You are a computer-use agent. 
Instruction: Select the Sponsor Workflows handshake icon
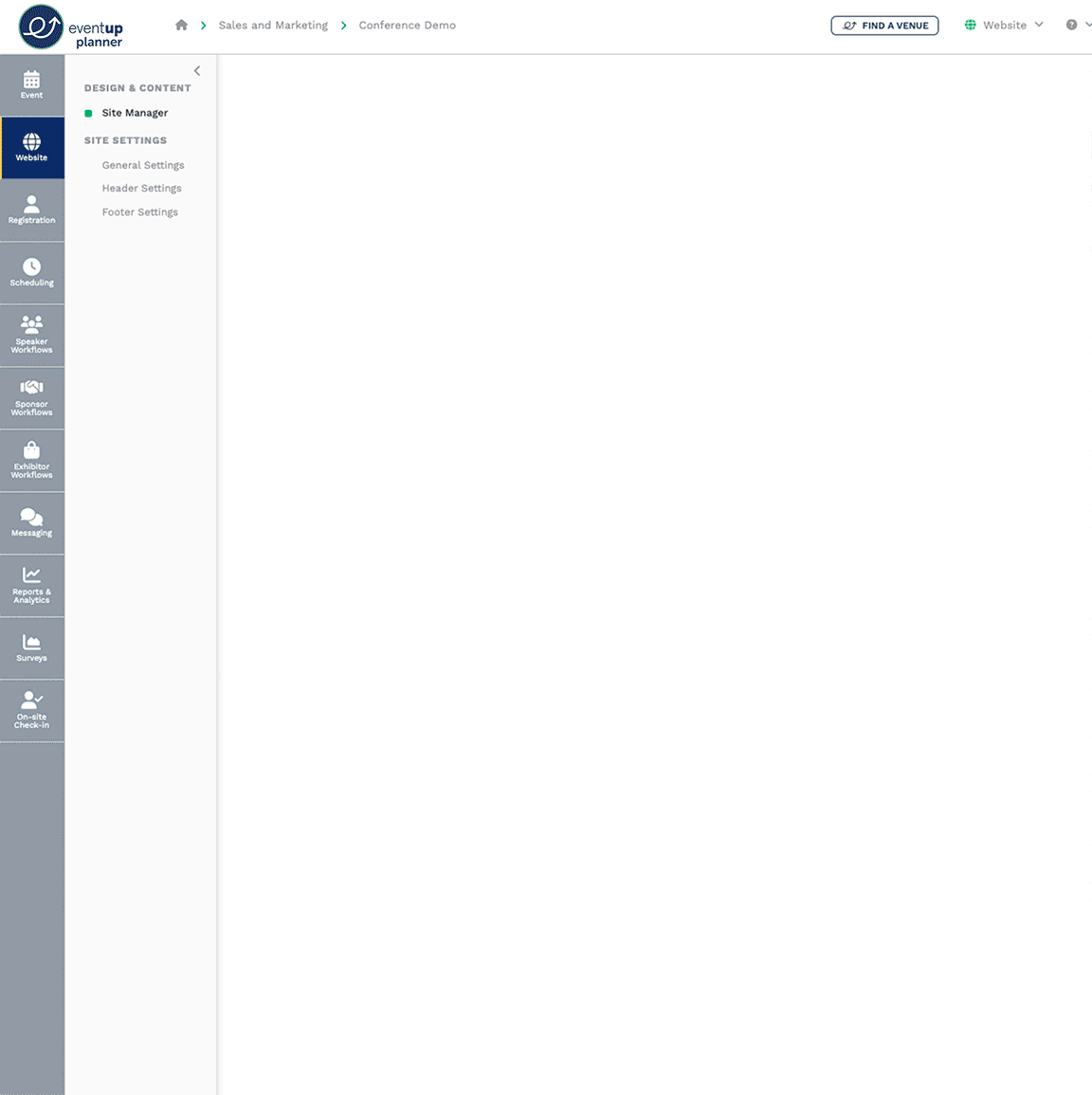(31, 397)
